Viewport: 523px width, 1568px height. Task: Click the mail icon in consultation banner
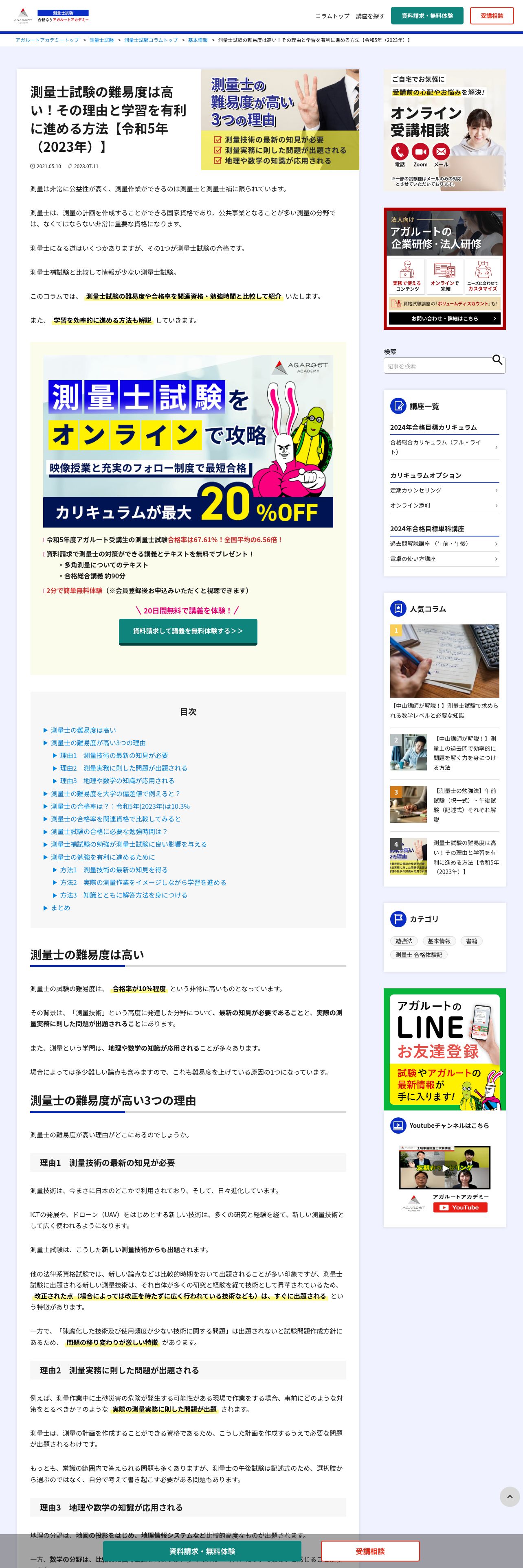point(441,151)
